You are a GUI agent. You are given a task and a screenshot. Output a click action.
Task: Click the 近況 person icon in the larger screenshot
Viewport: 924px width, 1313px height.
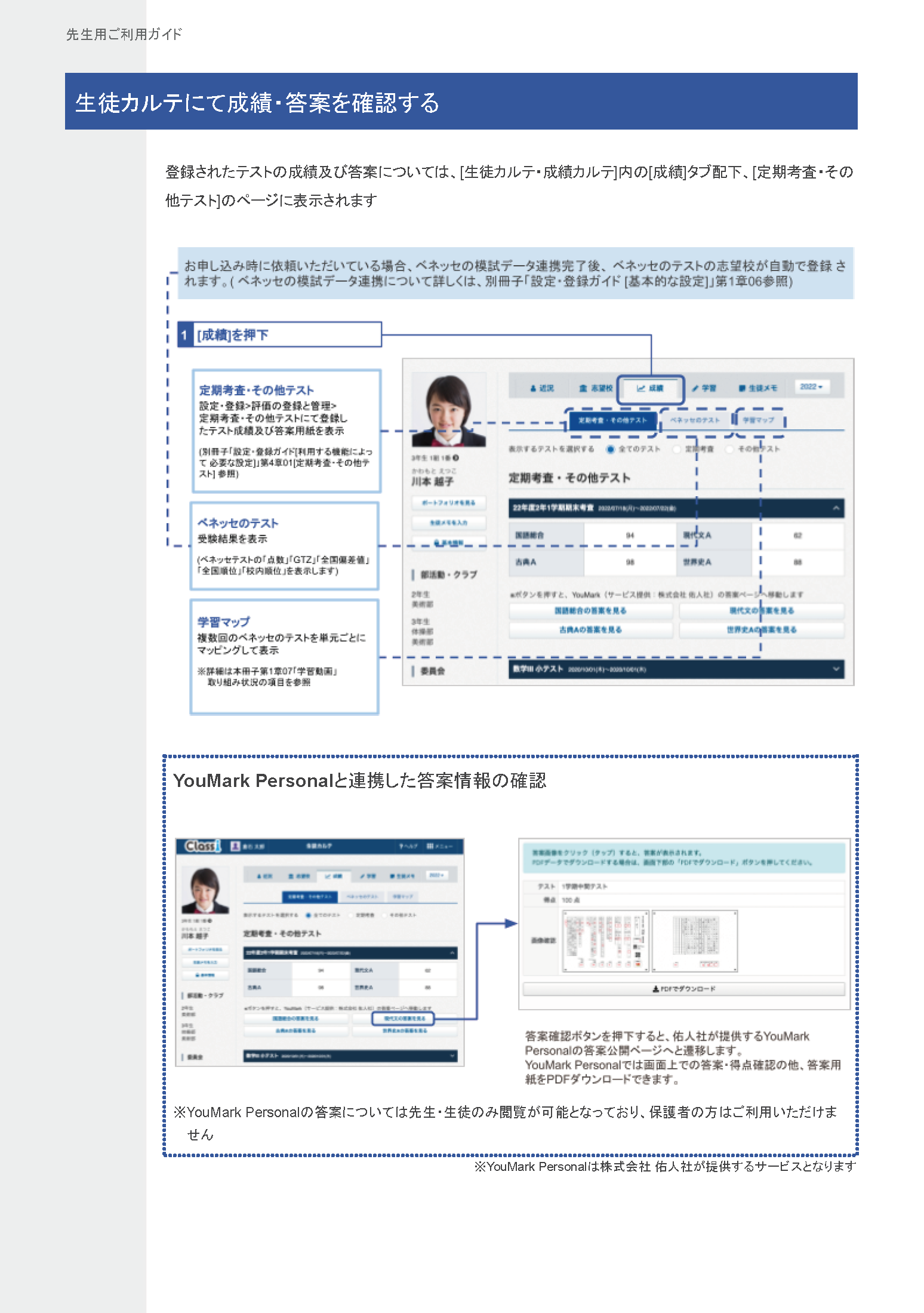[x=534, y=388]
